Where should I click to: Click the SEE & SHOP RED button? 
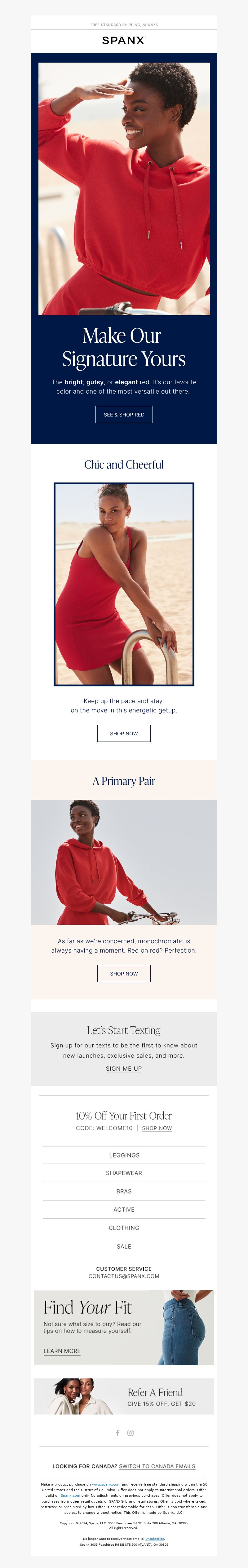(124, 415)
